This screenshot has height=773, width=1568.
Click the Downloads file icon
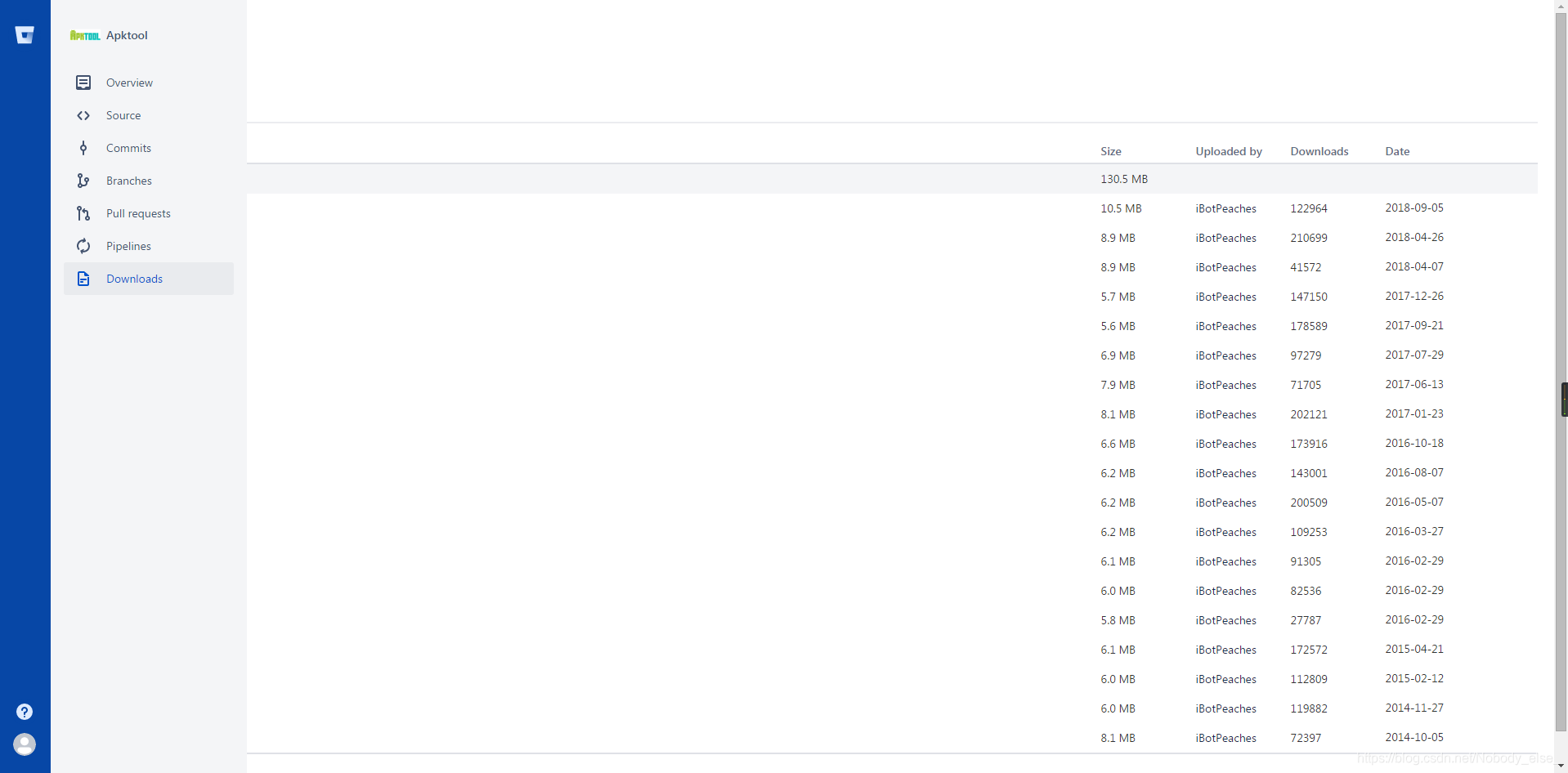(83, 279)
